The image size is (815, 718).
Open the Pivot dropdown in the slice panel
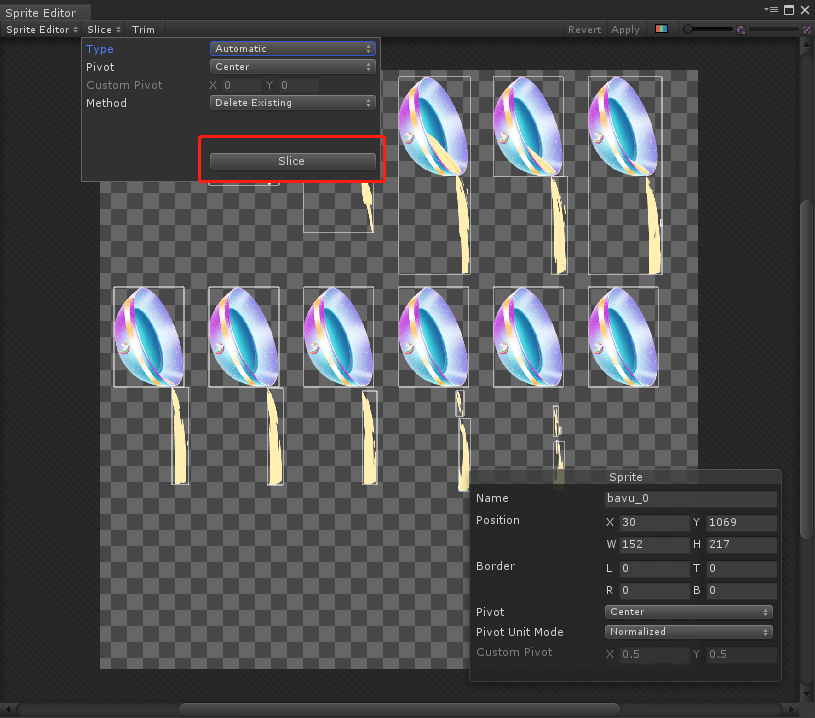coord(292,66)
